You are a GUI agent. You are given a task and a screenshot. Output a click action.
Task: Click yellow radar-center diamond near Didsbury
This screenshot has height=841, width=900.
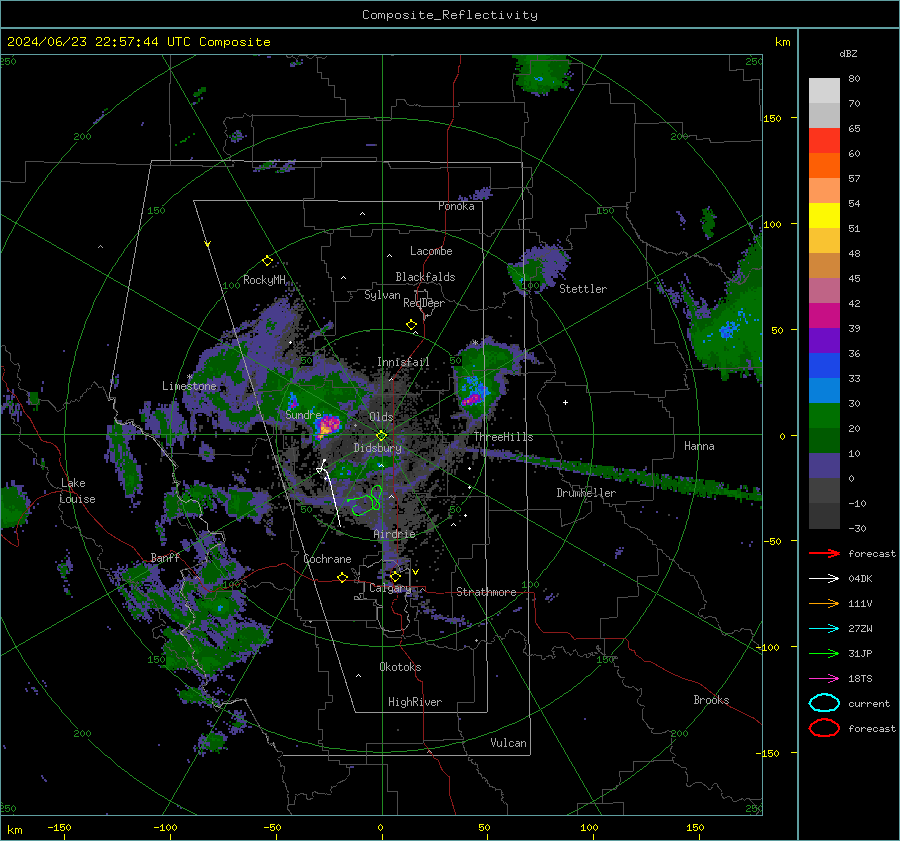(x=381, y=435)
